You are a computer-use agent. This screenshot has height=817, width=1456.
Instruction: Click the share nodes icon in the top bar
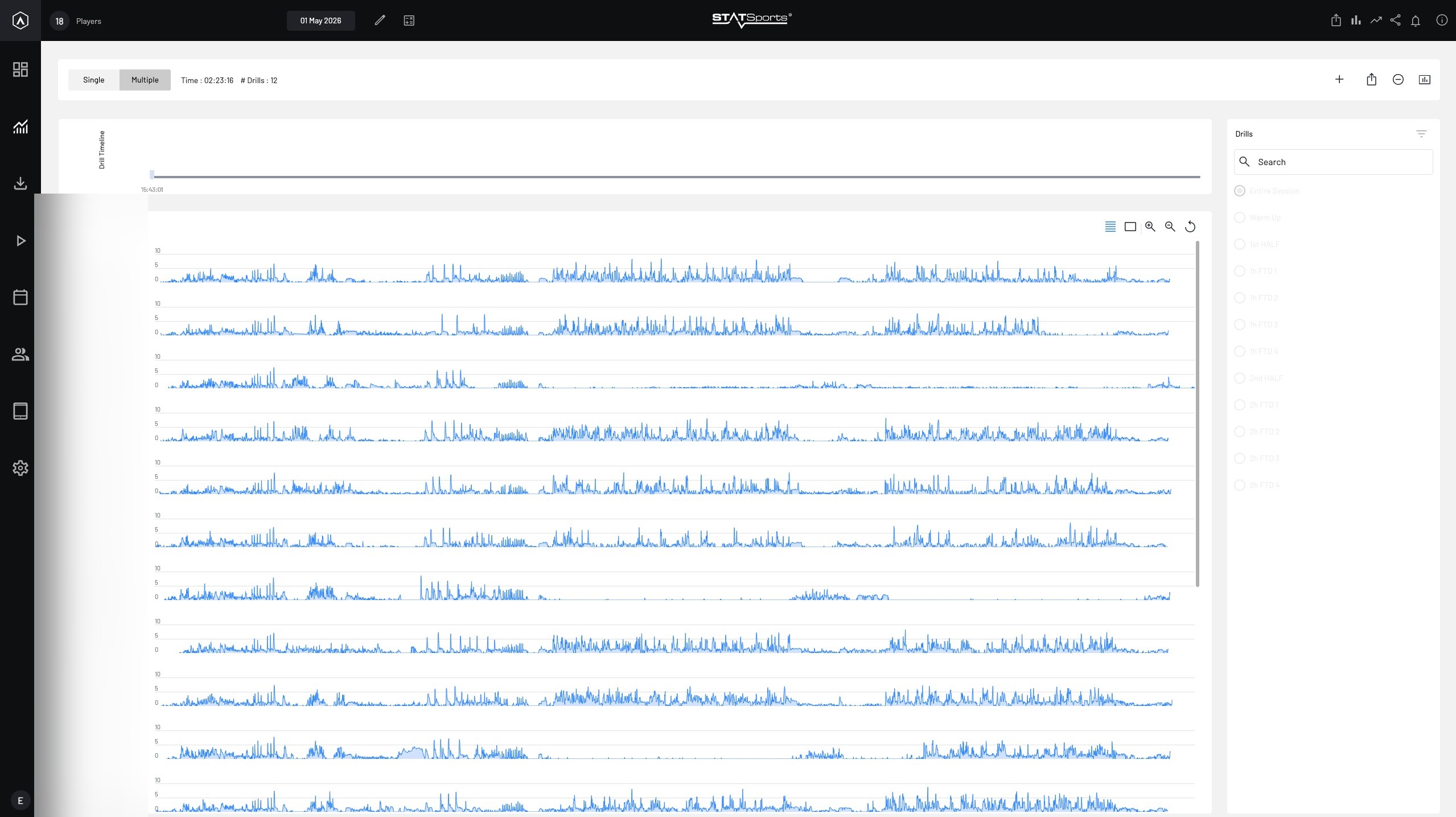1395,20
